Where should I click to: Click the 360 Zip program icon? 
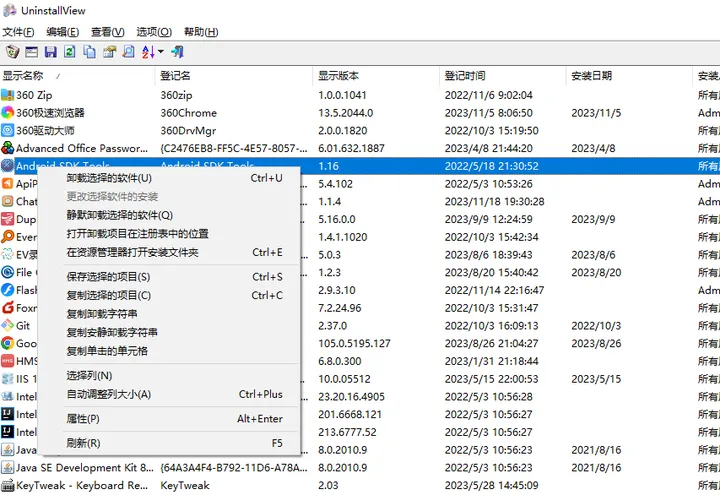coord(7,95)
